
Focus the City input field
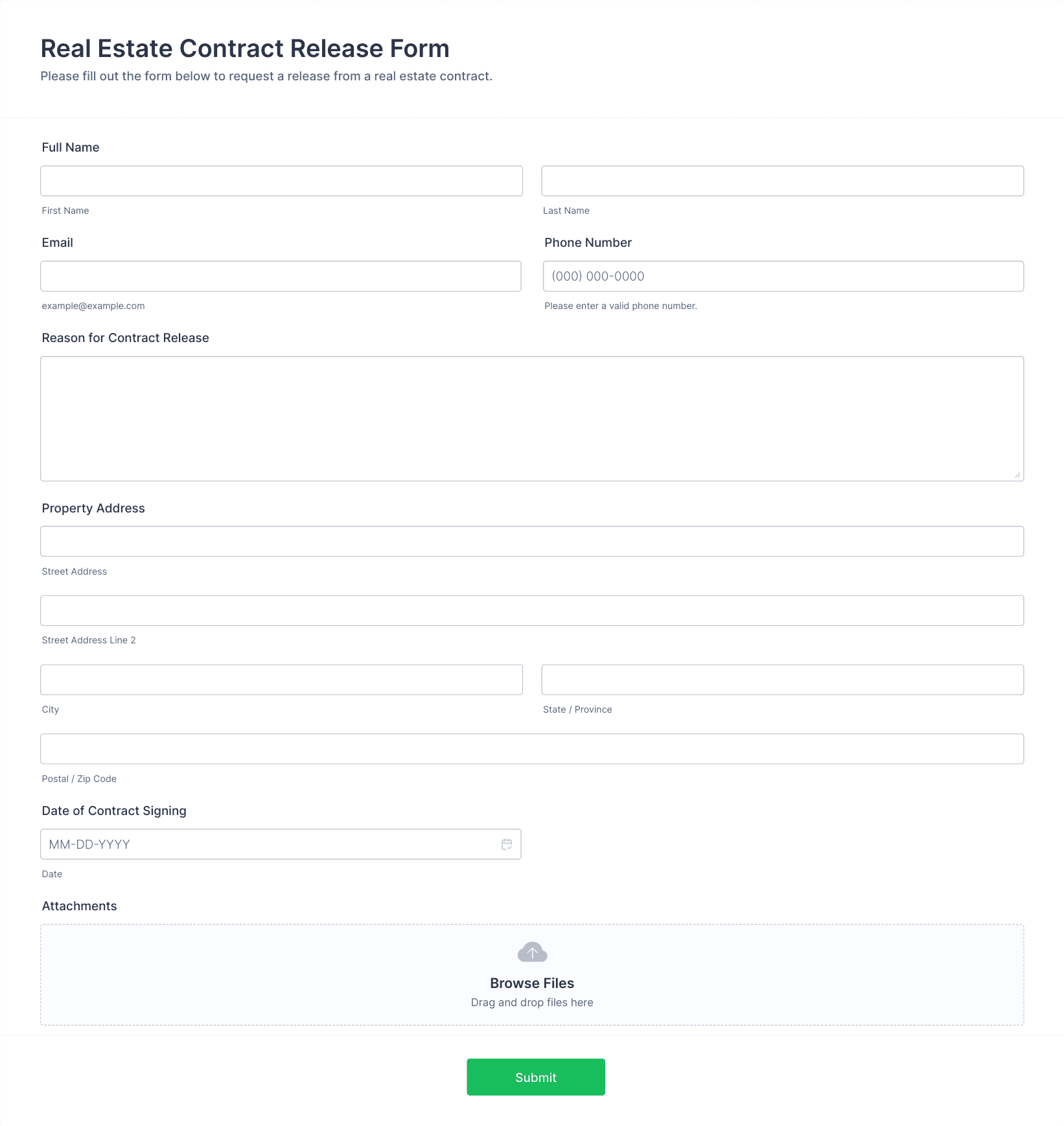281,680
